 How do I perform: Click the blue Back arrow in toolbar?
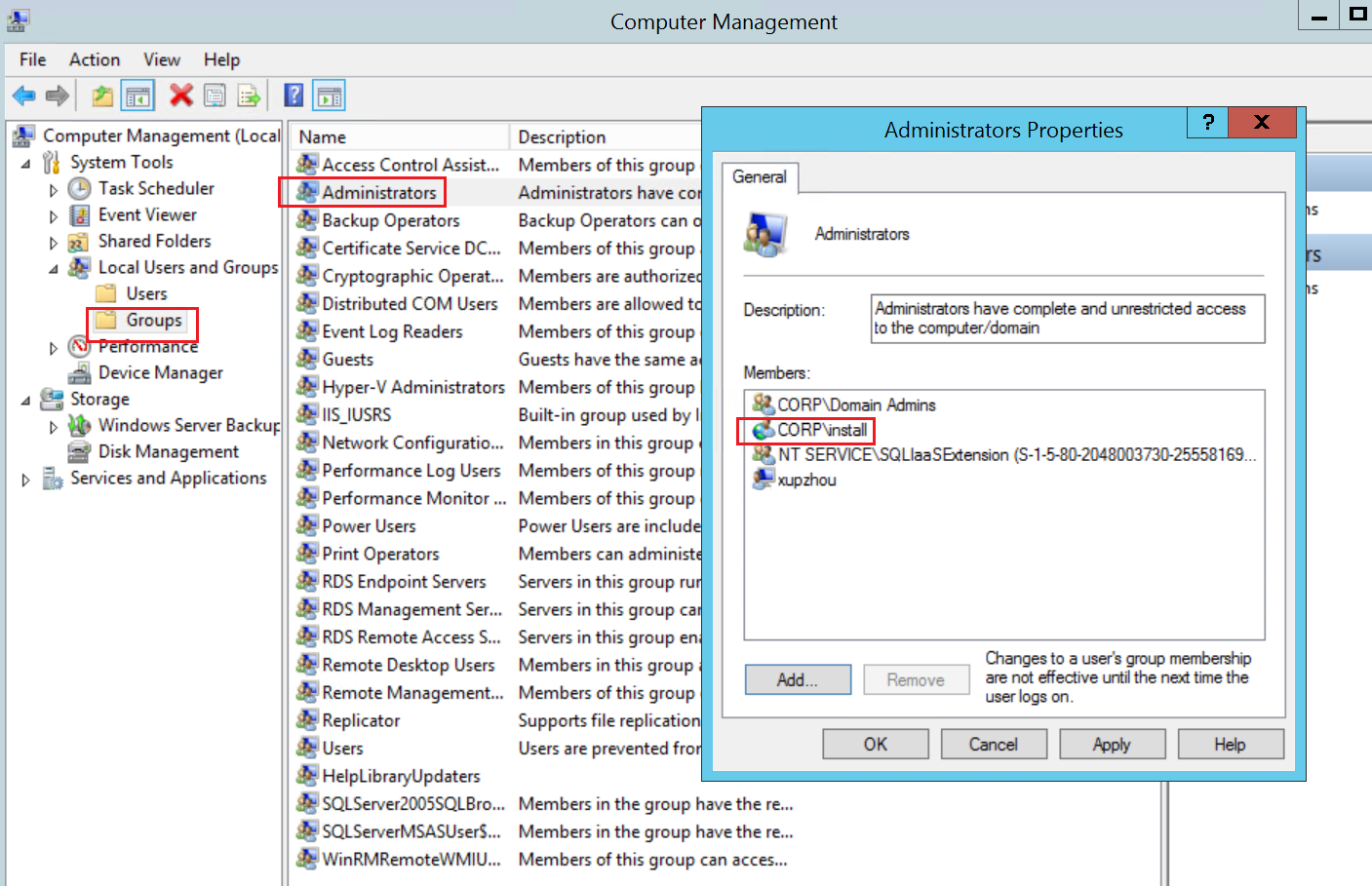(23, 96)
